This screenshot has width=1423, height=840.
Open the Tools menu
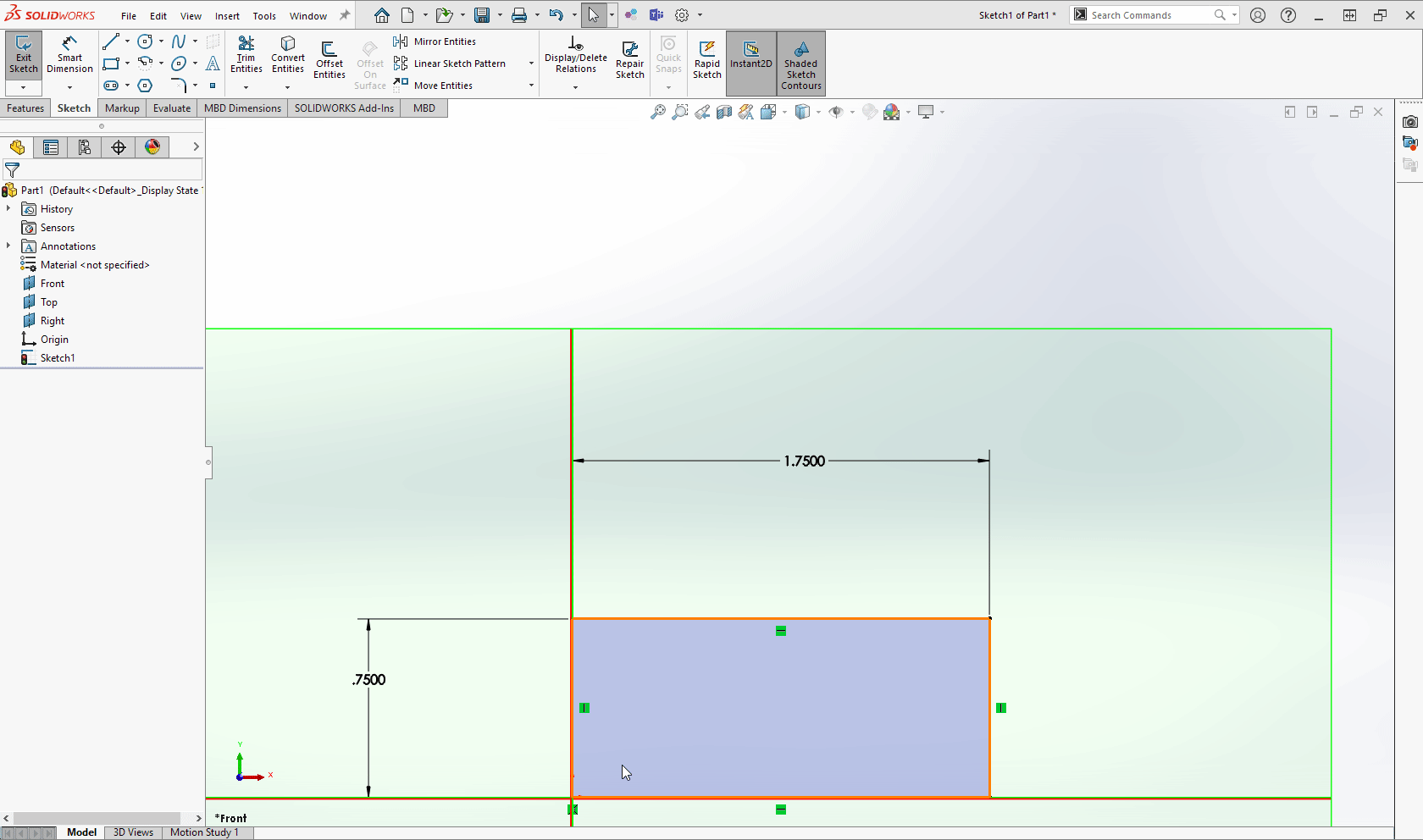pos(264,15)
